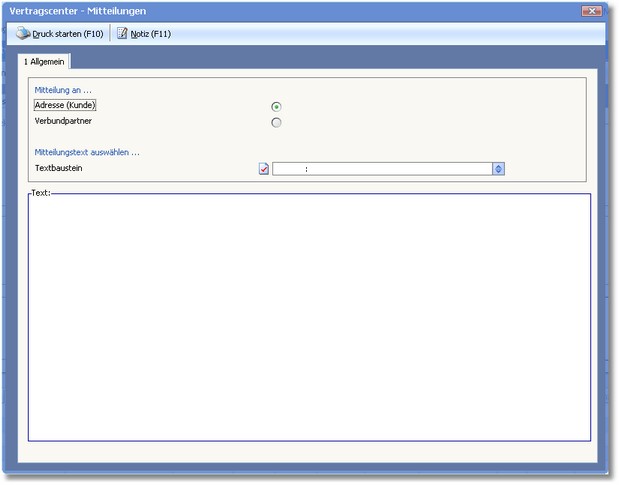Click the 'Mitteilung an ...' section heading
This screenshot has width=619, height=485.
click(64, 90)
